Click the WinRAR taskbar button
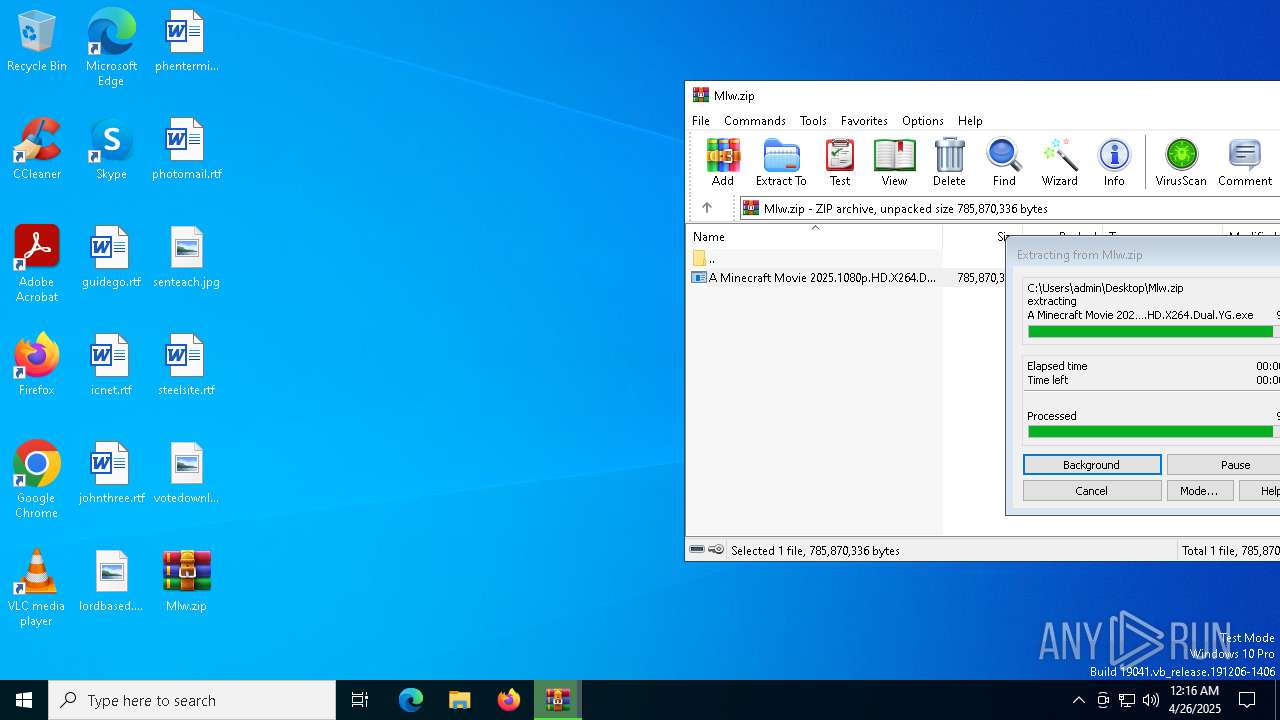Image resolution: width=1280 pixels, height=720 pixels. [558, 700]
